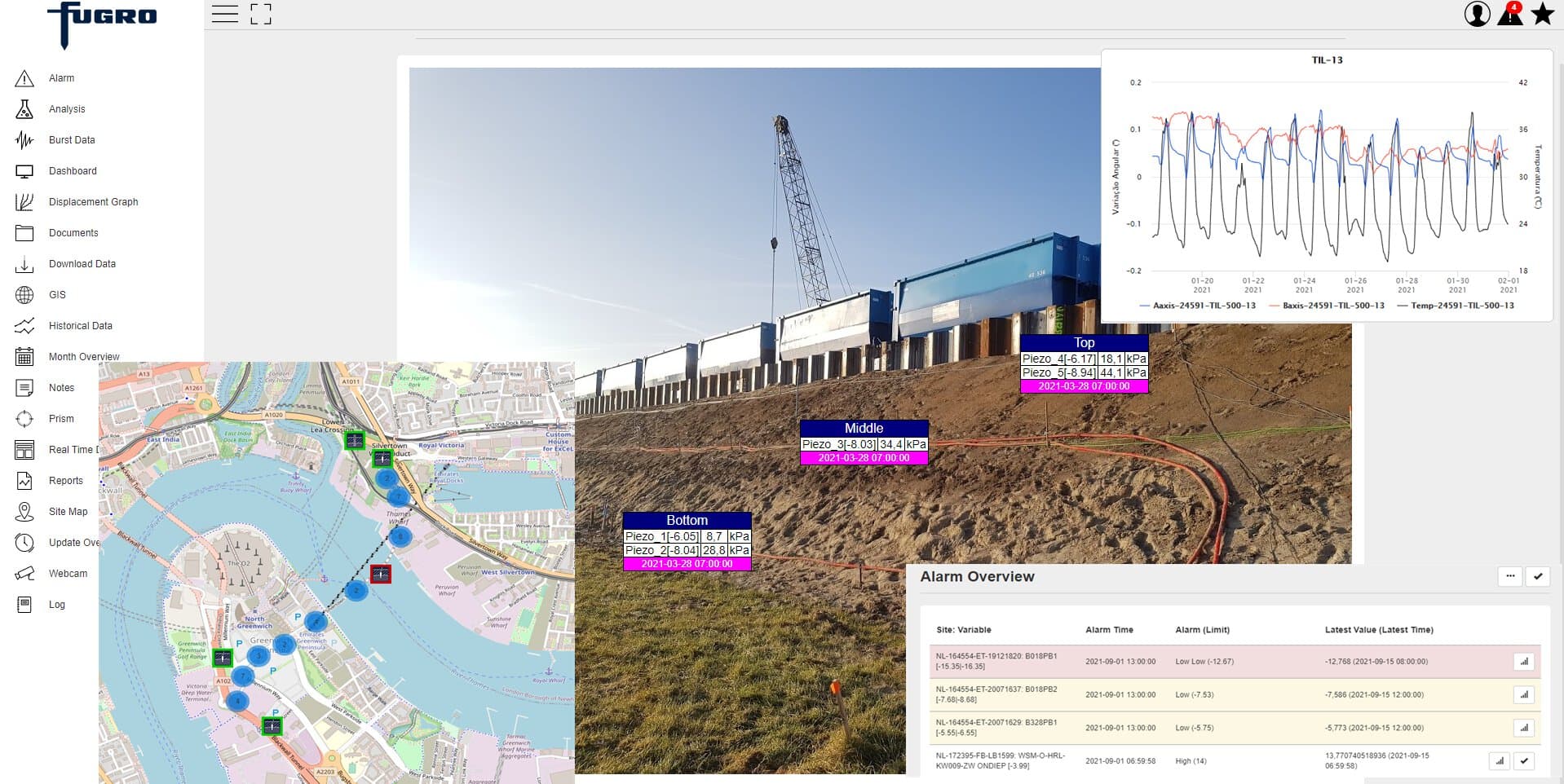Enter fullscreen using the brackets icon
The width and height of the screenshot is (1564, 784).
point(261,14)
